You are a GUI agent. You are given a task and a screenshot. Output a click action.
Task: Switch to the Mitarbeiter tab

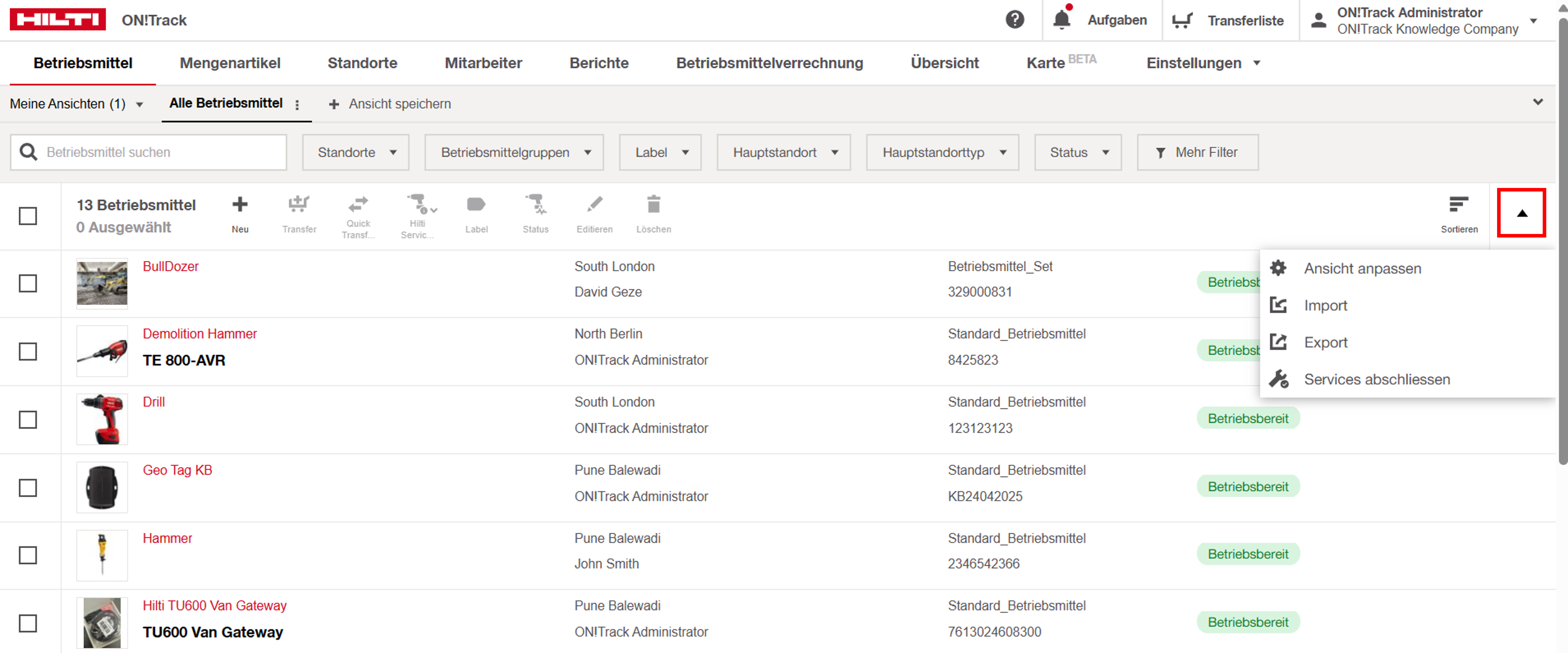click(483, 63)
